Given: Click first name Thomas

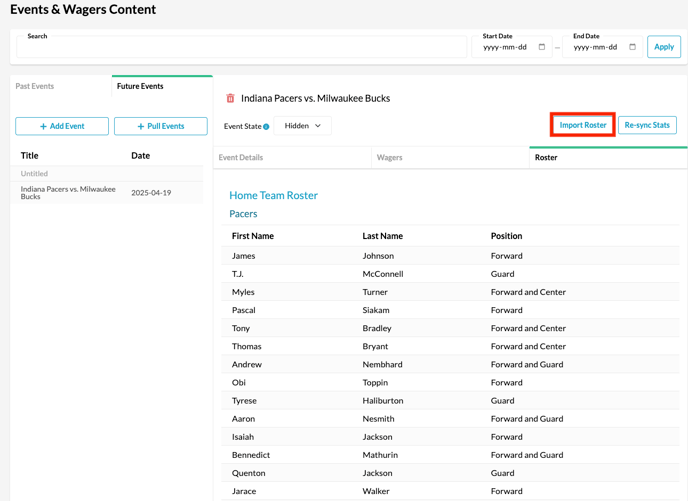Looking at the screenshot, I should pyautogui.click(x=247, y=347).
